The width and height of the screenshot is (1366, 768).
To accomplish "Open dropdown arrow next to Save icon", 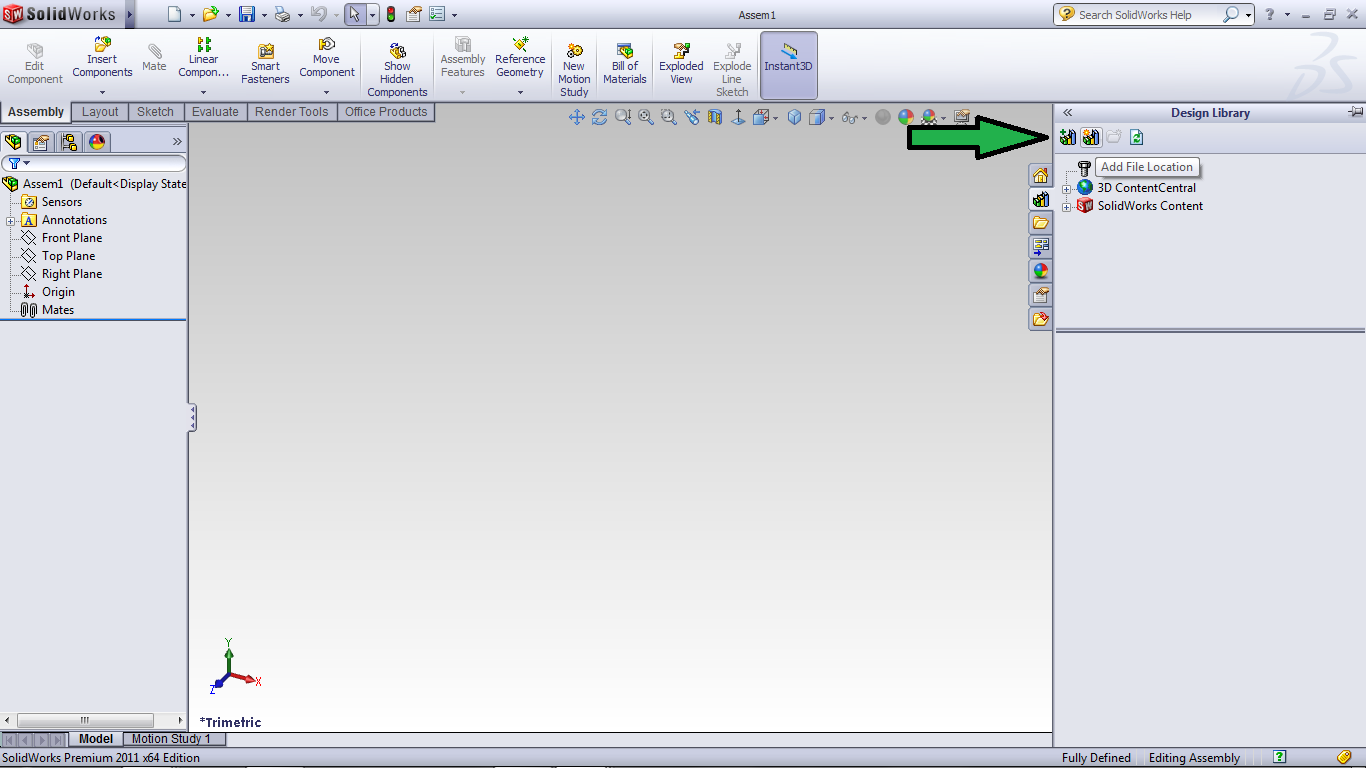I will coord(264,15).
